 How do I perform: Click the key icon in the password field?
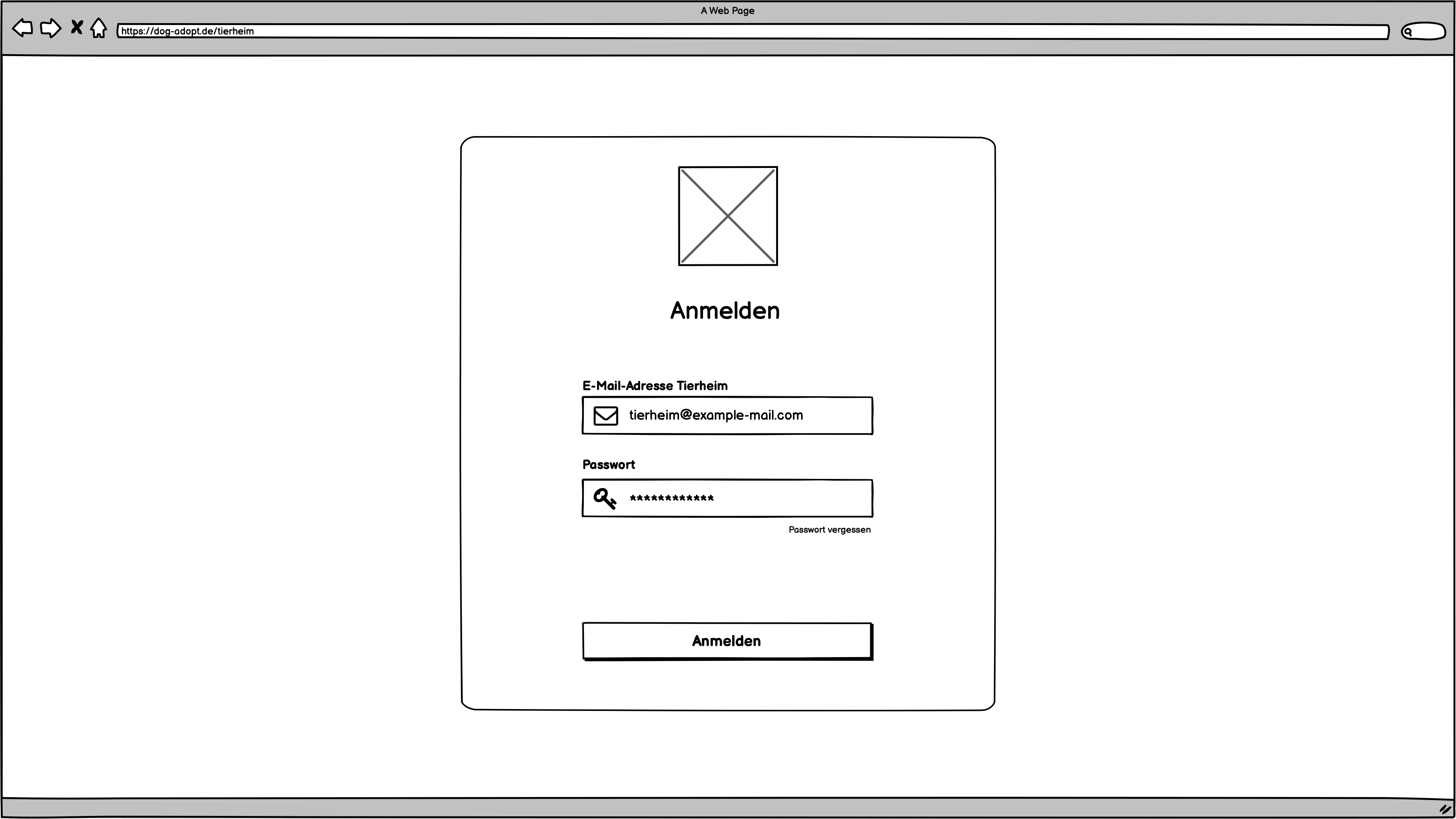coord(604,498)
